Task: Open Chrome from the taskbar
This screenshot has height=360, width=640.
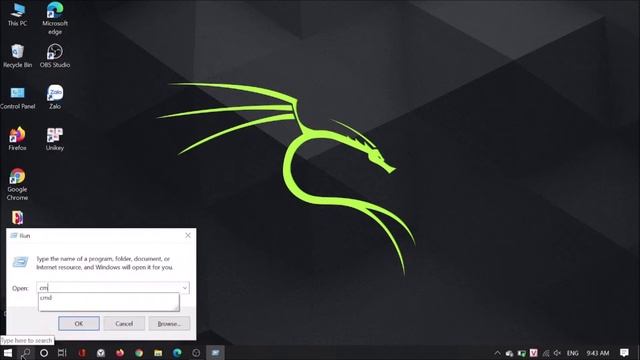Action: tap(139, 353)
